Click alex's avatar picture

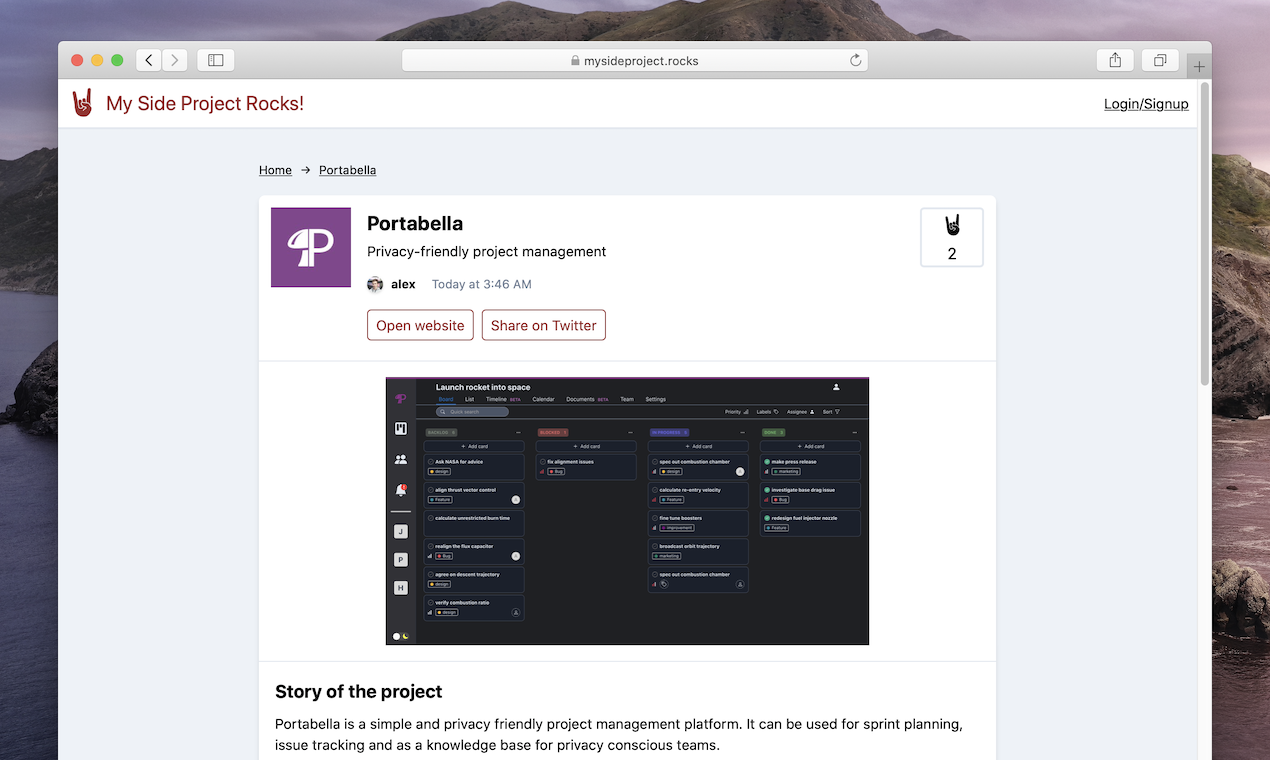[375, 284]
